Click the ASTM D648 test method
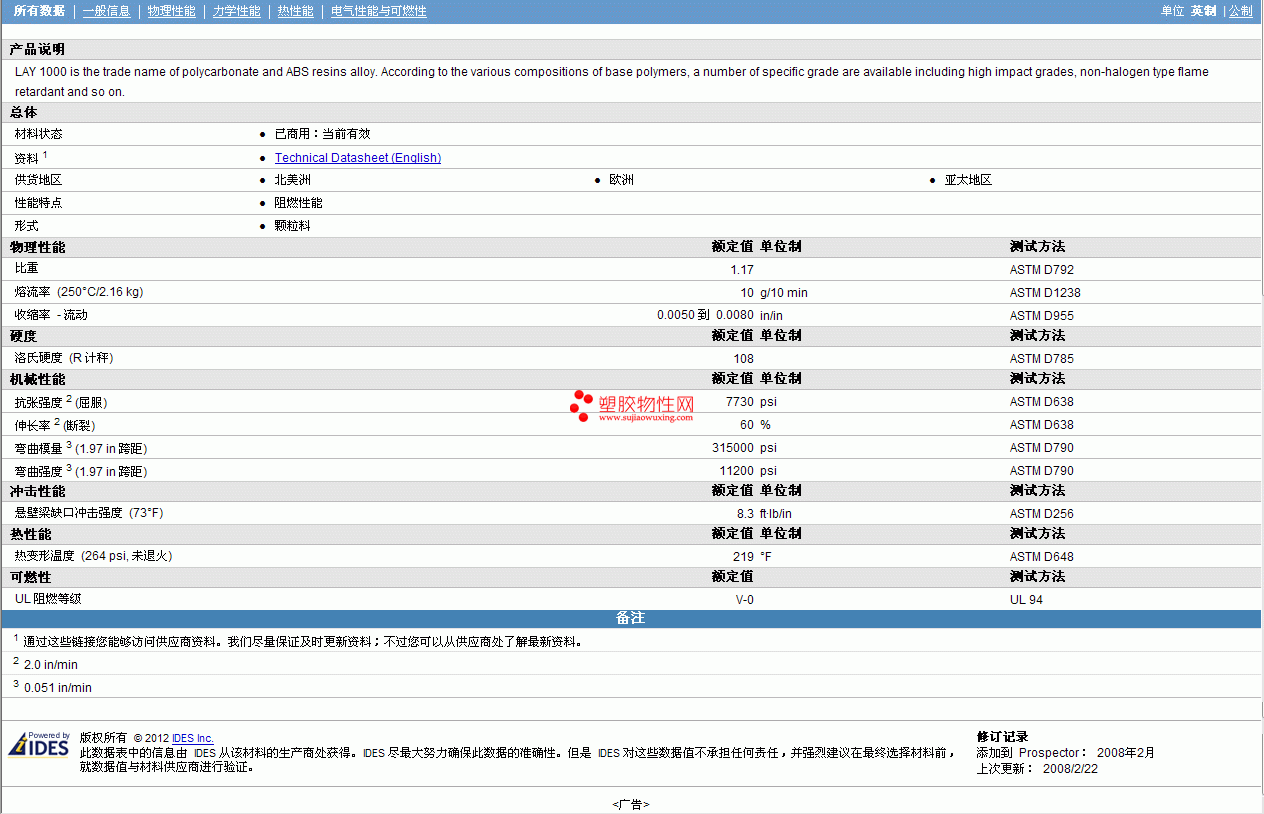 (1042, 557)
